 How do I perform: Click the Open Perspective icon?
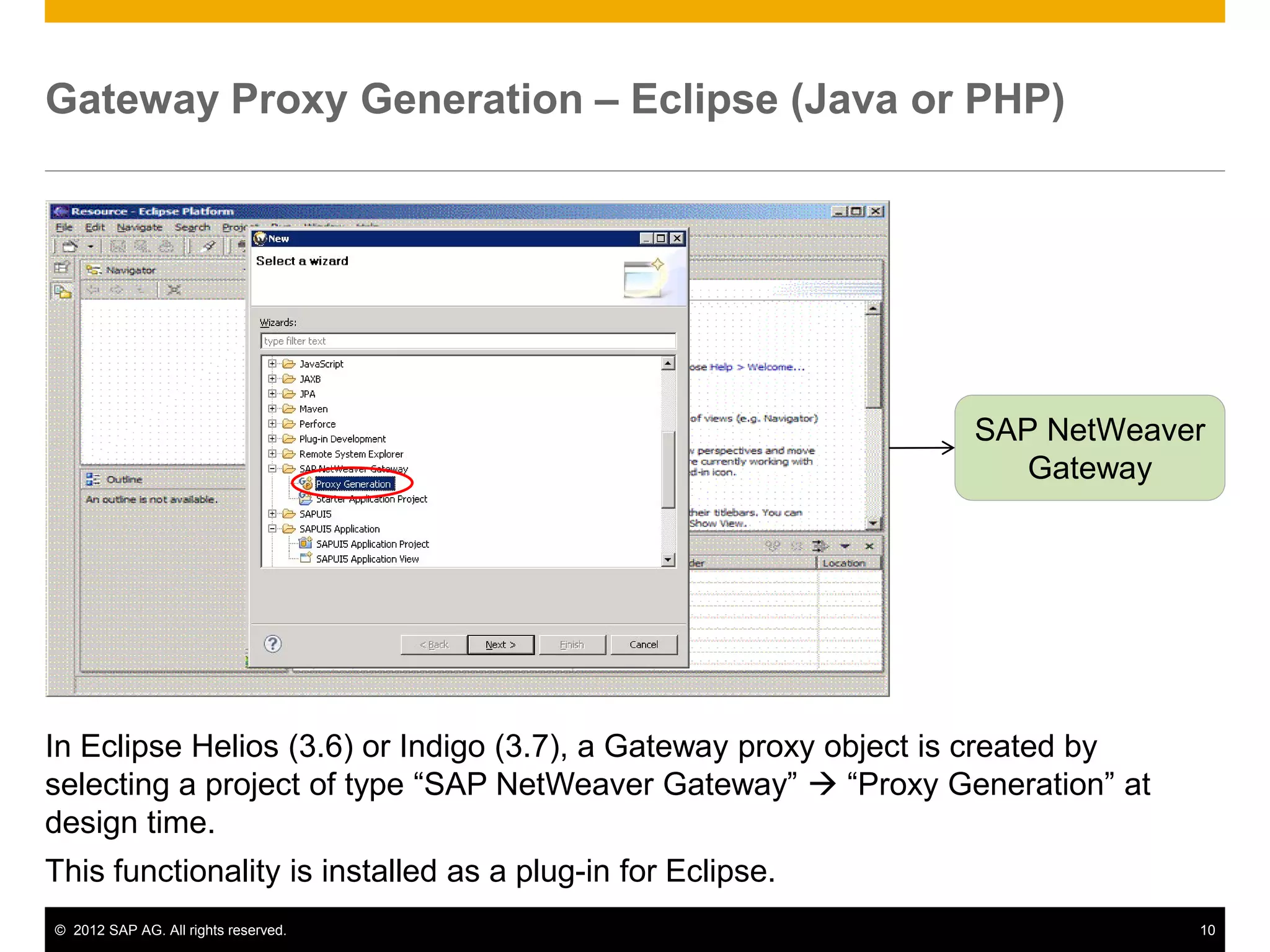click(61, 268)
